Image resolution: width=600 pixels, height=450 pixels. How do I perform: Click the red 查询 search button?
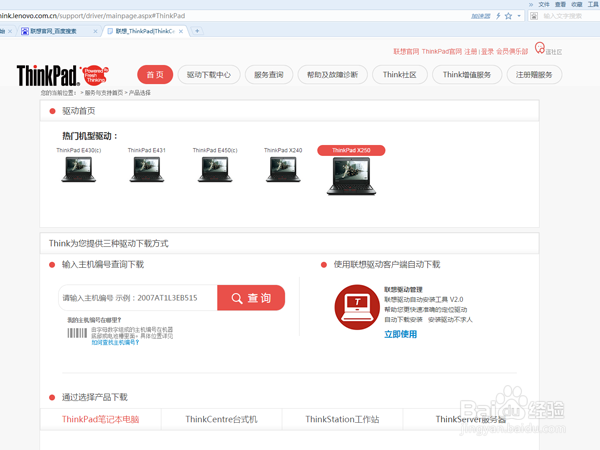pos(251,298)
